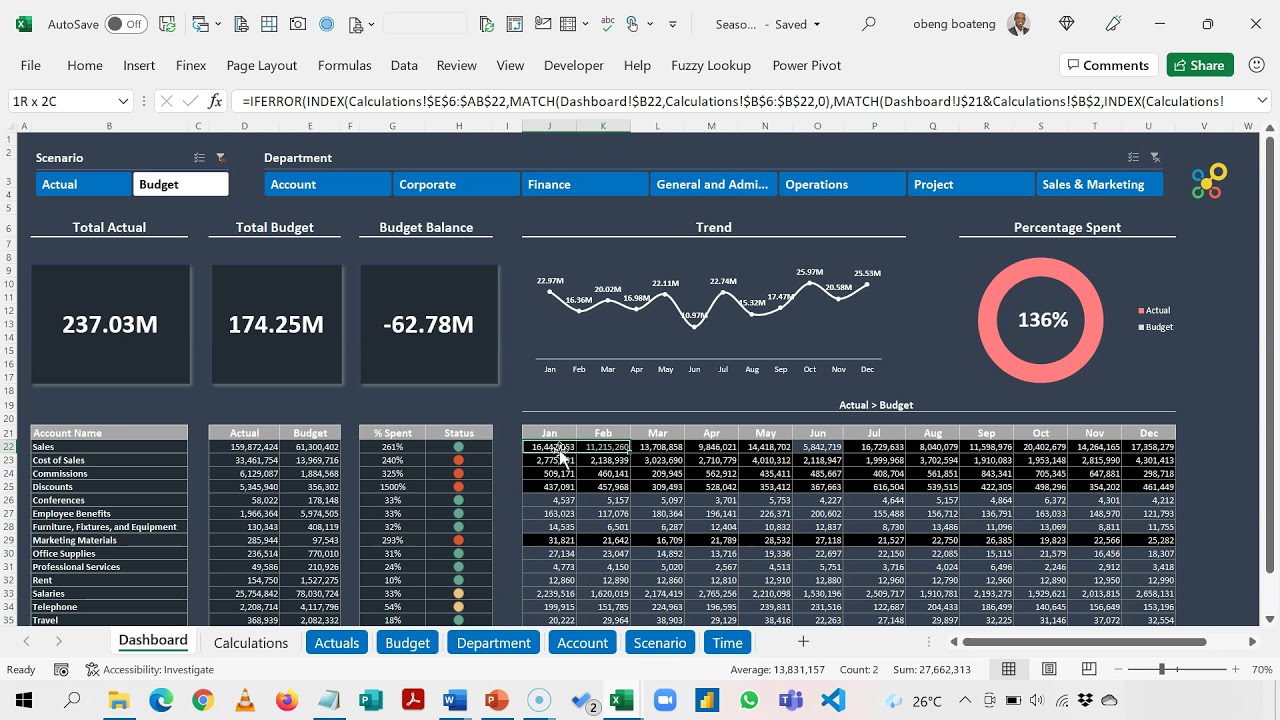Select Project in Department slicer
The width and height of the screenshot is (1280, 720).
click(x=970, y=184)
